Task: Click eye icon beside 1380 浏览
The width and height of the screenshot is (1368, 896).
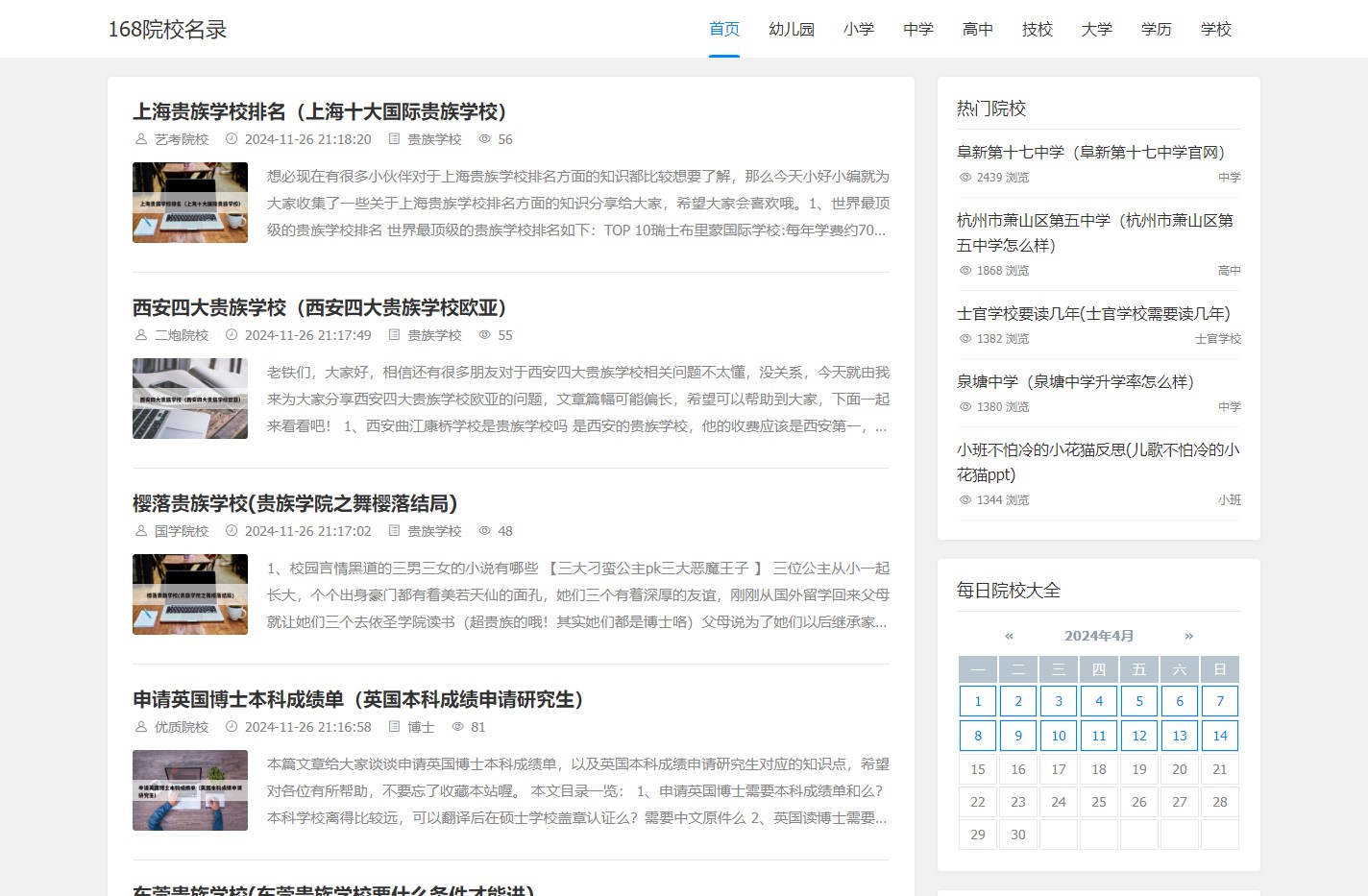Action: pyautogui.click(x=965, y=407)
